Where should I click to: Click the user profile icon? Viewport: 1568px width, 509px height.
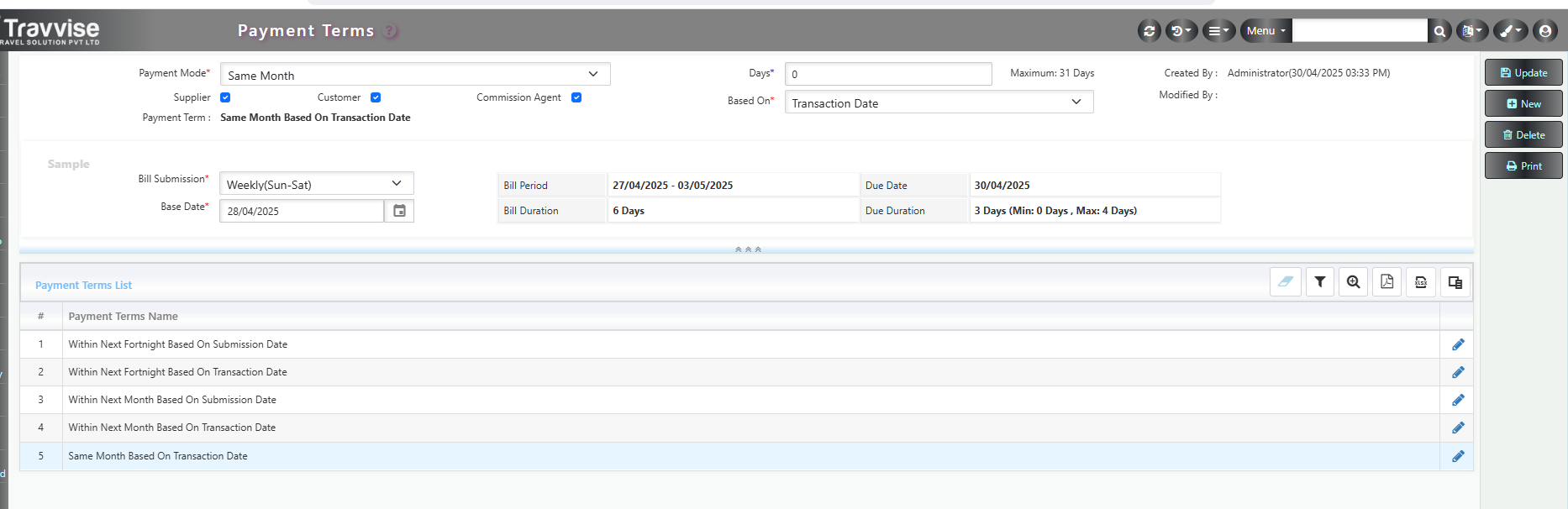pyautogui.click(x=1544, y=31)
